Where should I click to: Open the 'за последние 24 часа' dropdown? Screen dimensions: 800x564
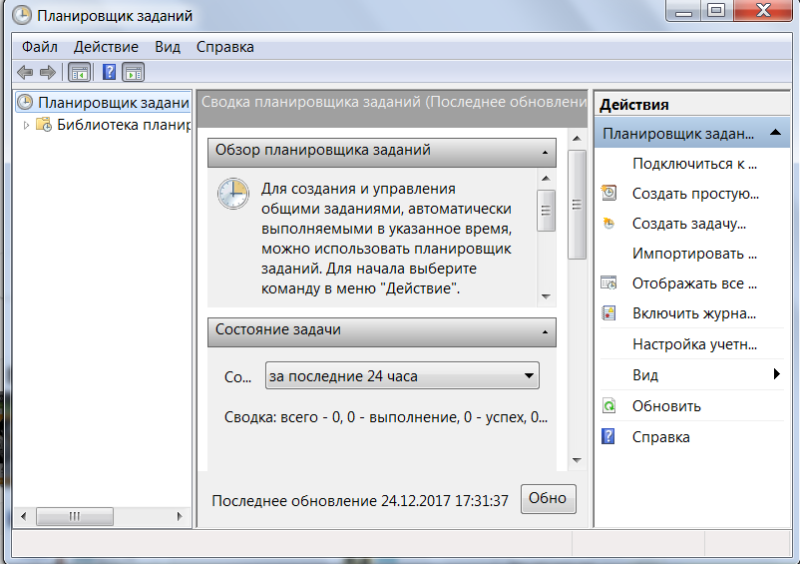[402, 376]
